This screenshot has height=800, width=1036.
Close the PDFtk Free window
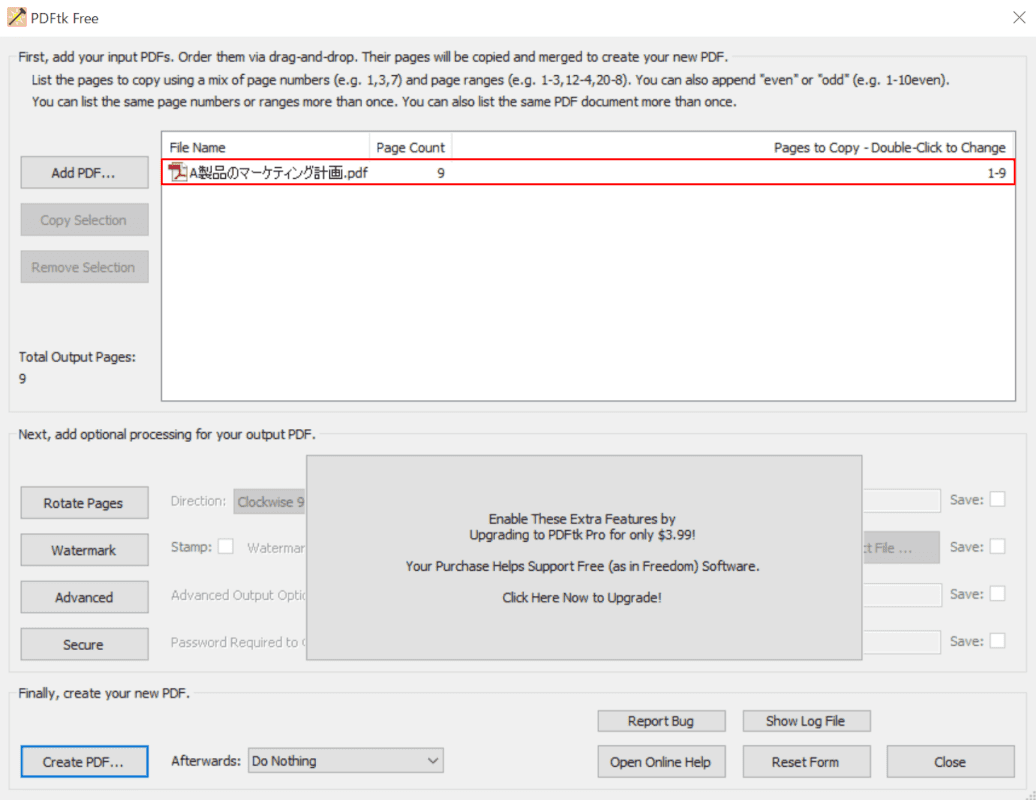point(1019,18)
